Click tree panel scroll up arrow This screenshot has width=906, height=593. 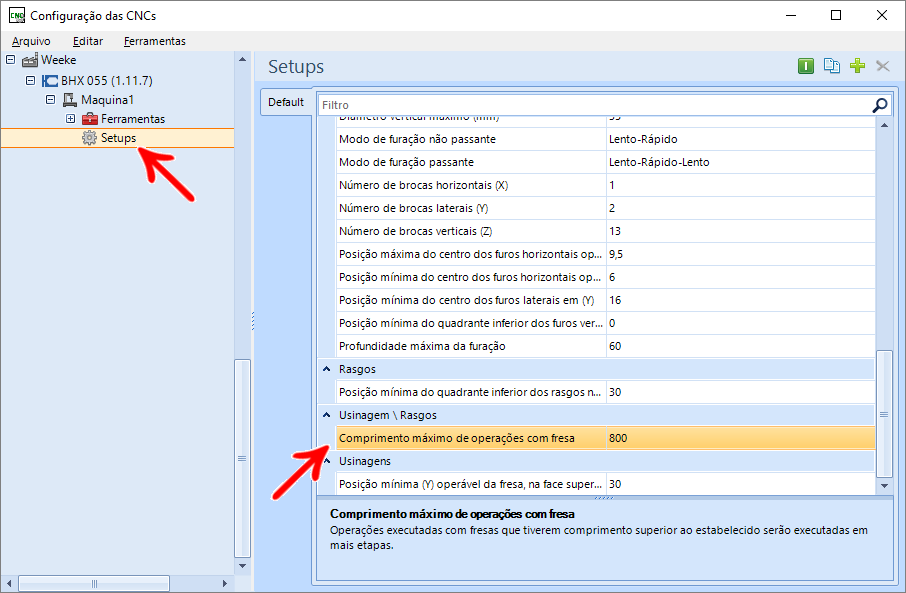[x=242, y=59]
